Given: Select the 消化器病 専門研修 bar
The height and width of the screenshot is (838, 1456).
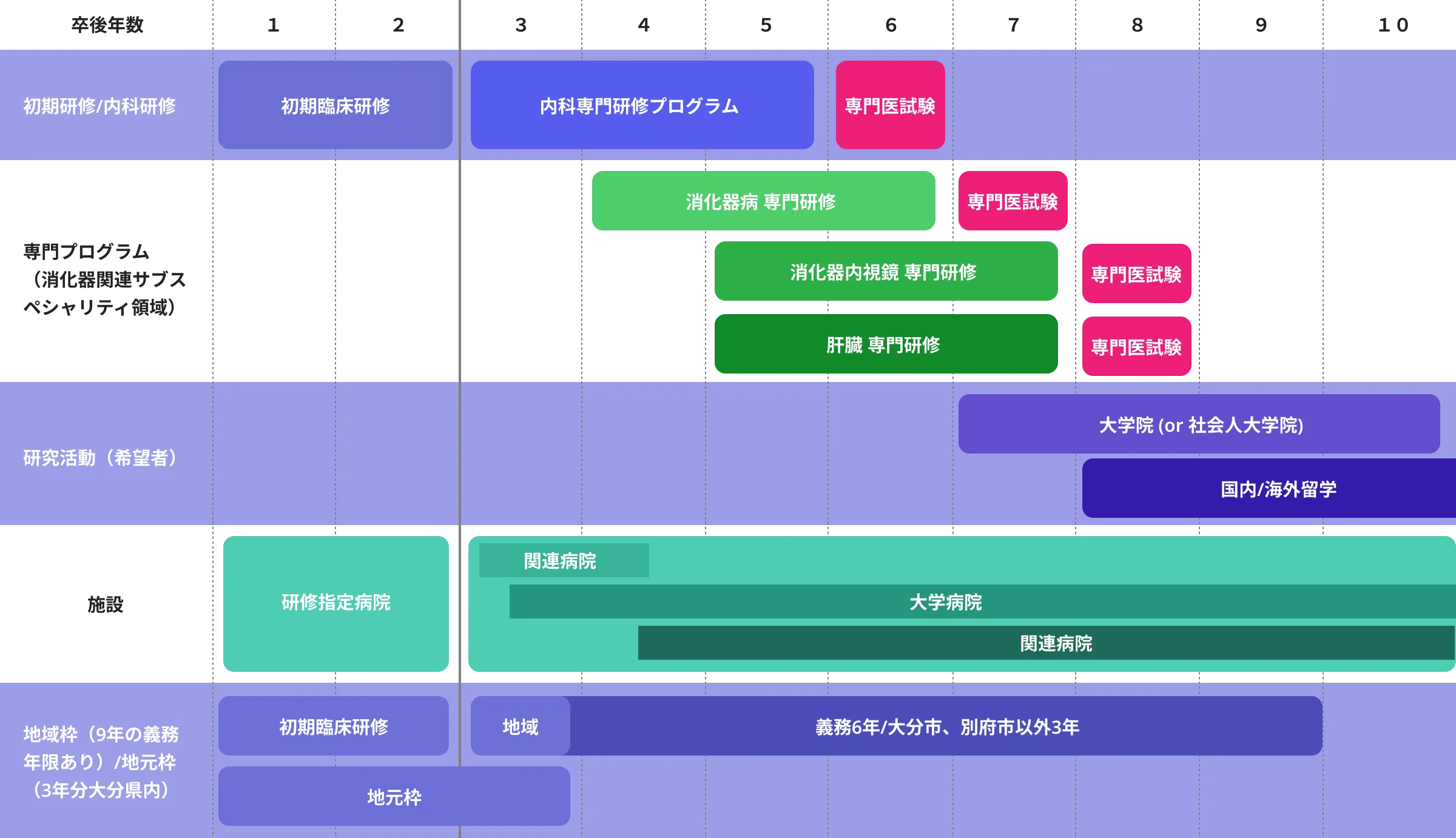Looking at the screenshot, I should tap(763, 201).
